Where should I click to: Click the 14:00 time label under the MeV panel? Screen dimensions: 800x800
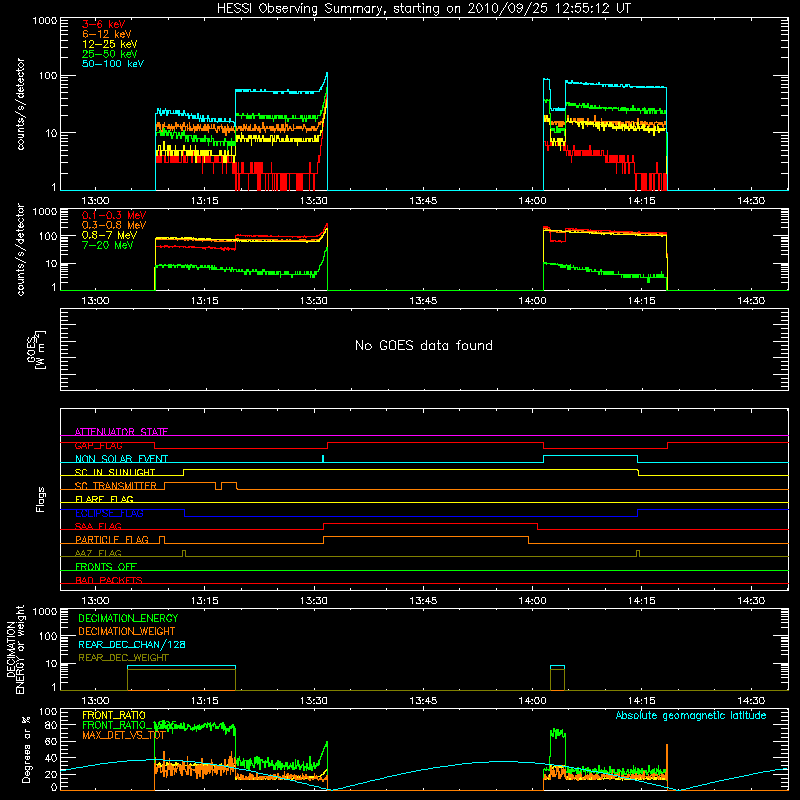click(532, 301)
